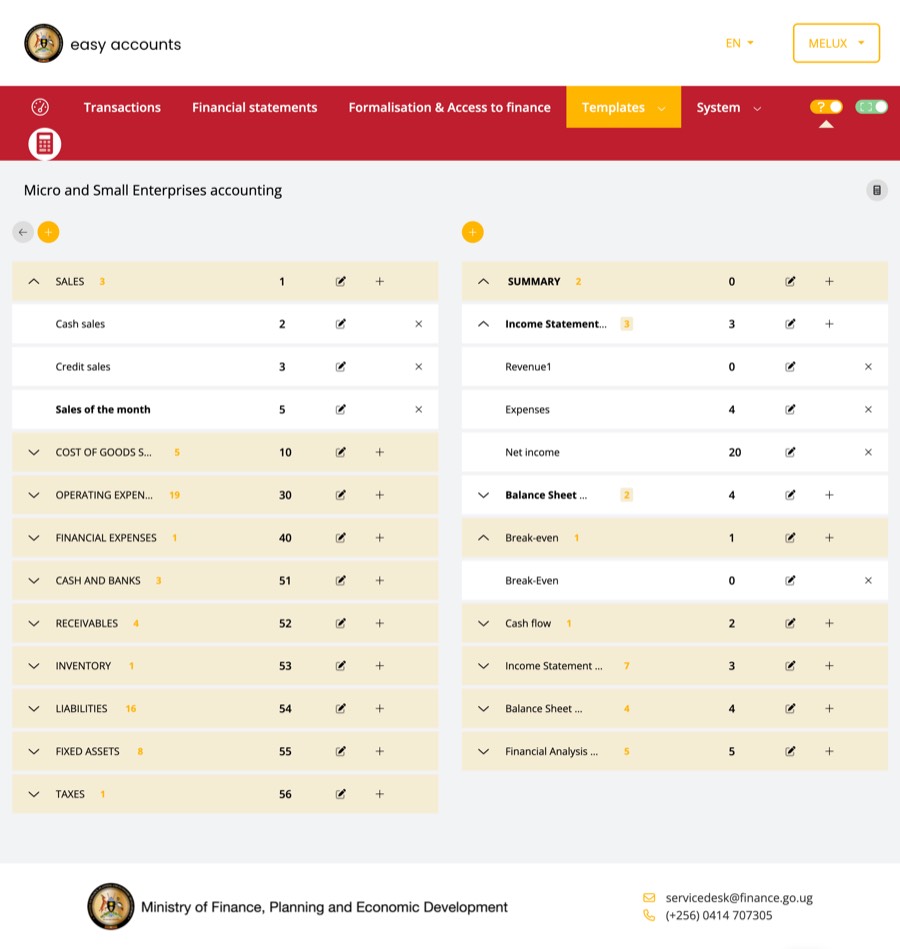Add item to INVENTORY group
900x949 pixels.
(379, 666)
